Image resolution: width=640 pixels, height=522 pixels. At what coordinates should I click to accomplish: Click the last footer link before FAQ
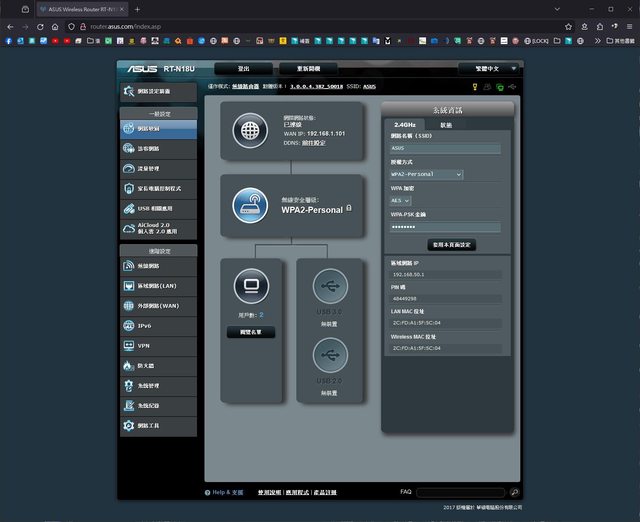(x=325, y=493)
